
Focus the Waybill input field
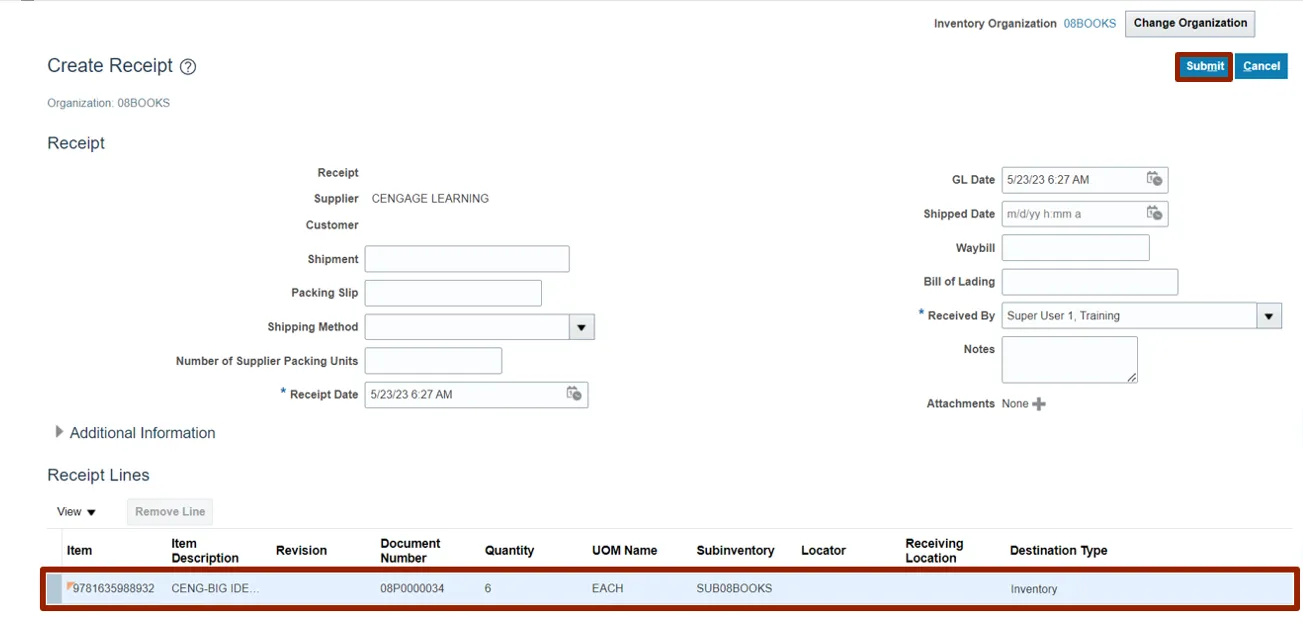(x=1076, y=248)
